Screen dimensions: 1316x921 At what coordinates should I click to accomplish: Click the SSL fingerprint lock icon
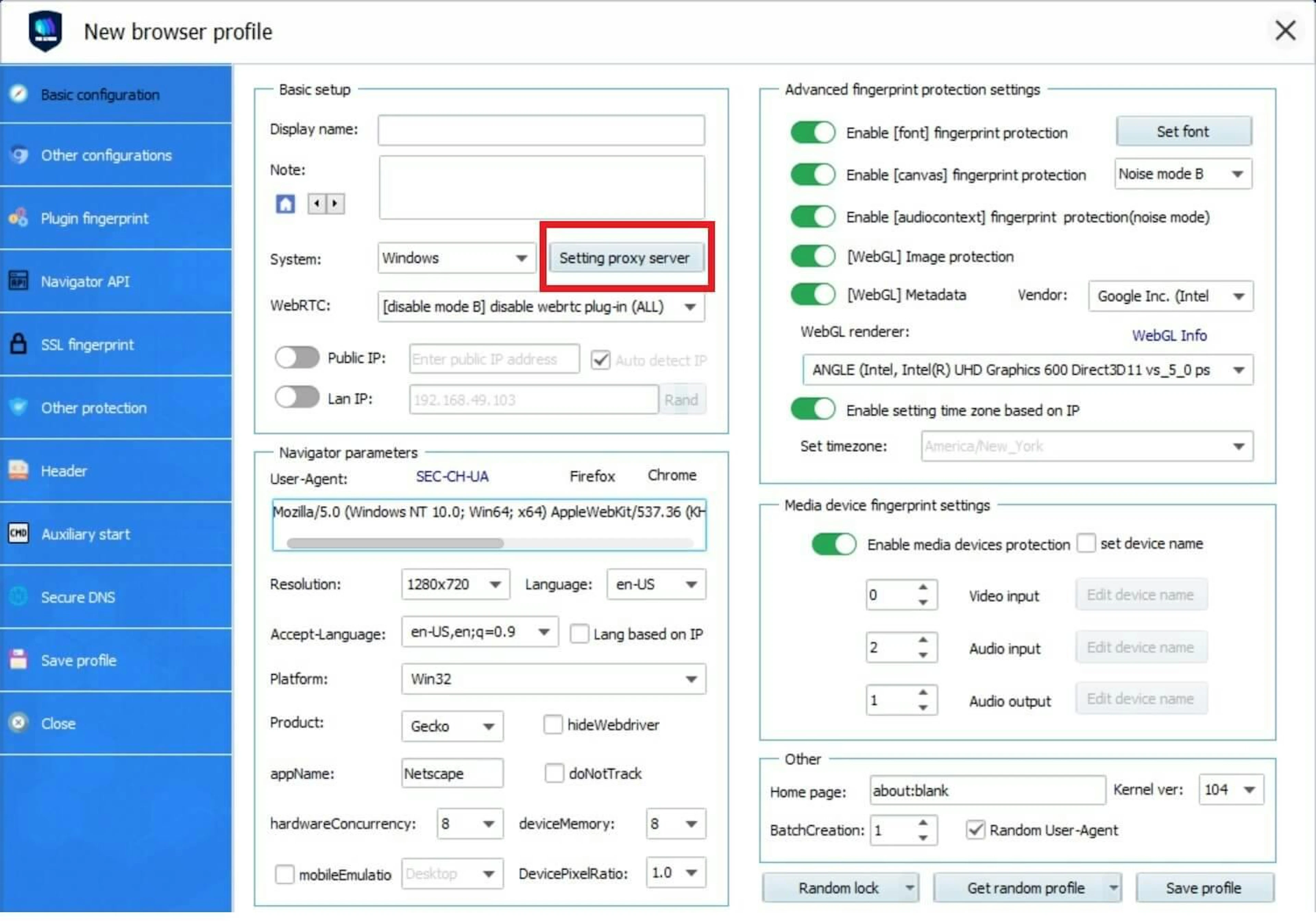(x=19, y=344)
